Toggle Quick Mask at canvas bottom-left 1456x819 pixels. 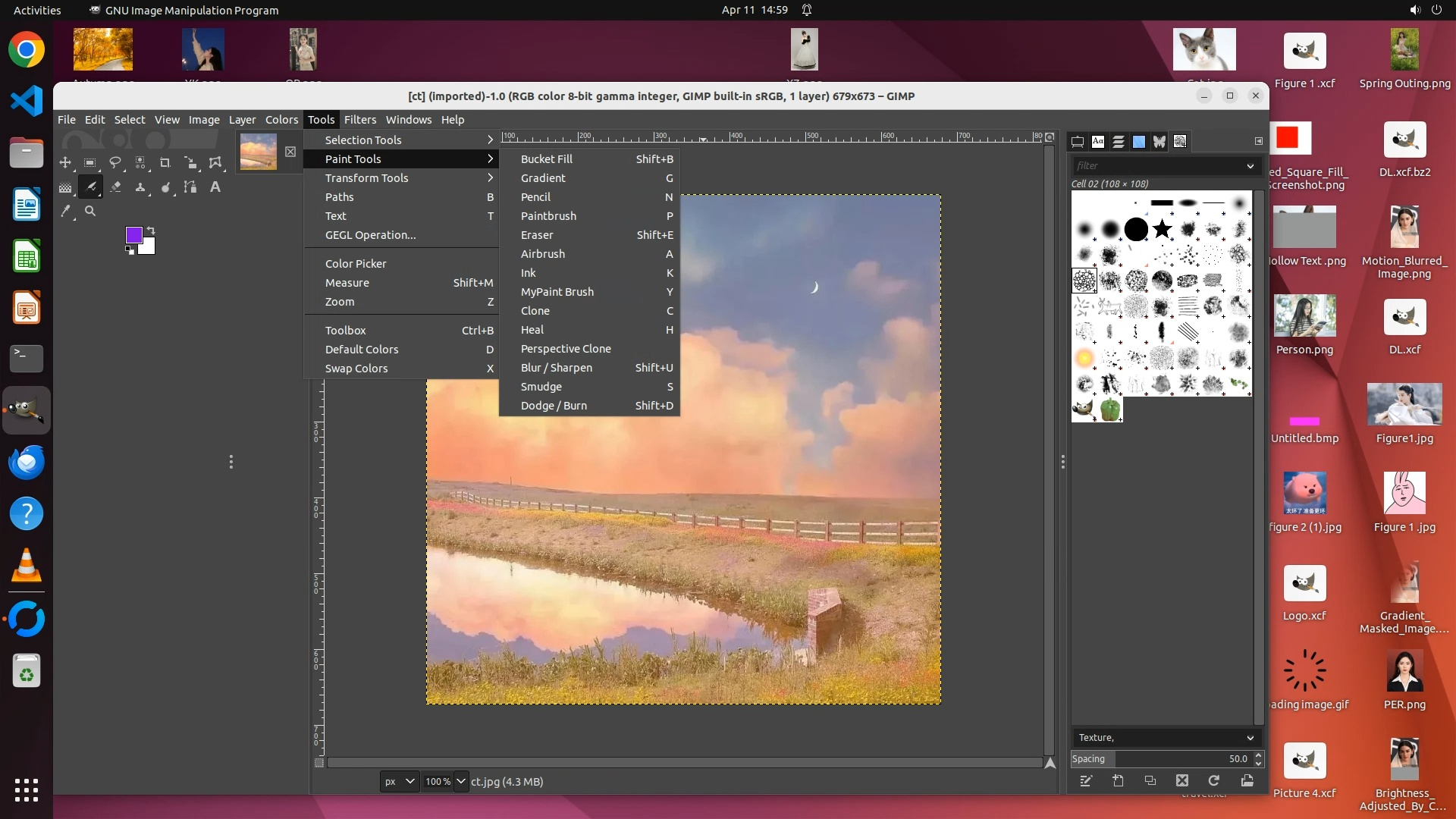pos(319,763)
